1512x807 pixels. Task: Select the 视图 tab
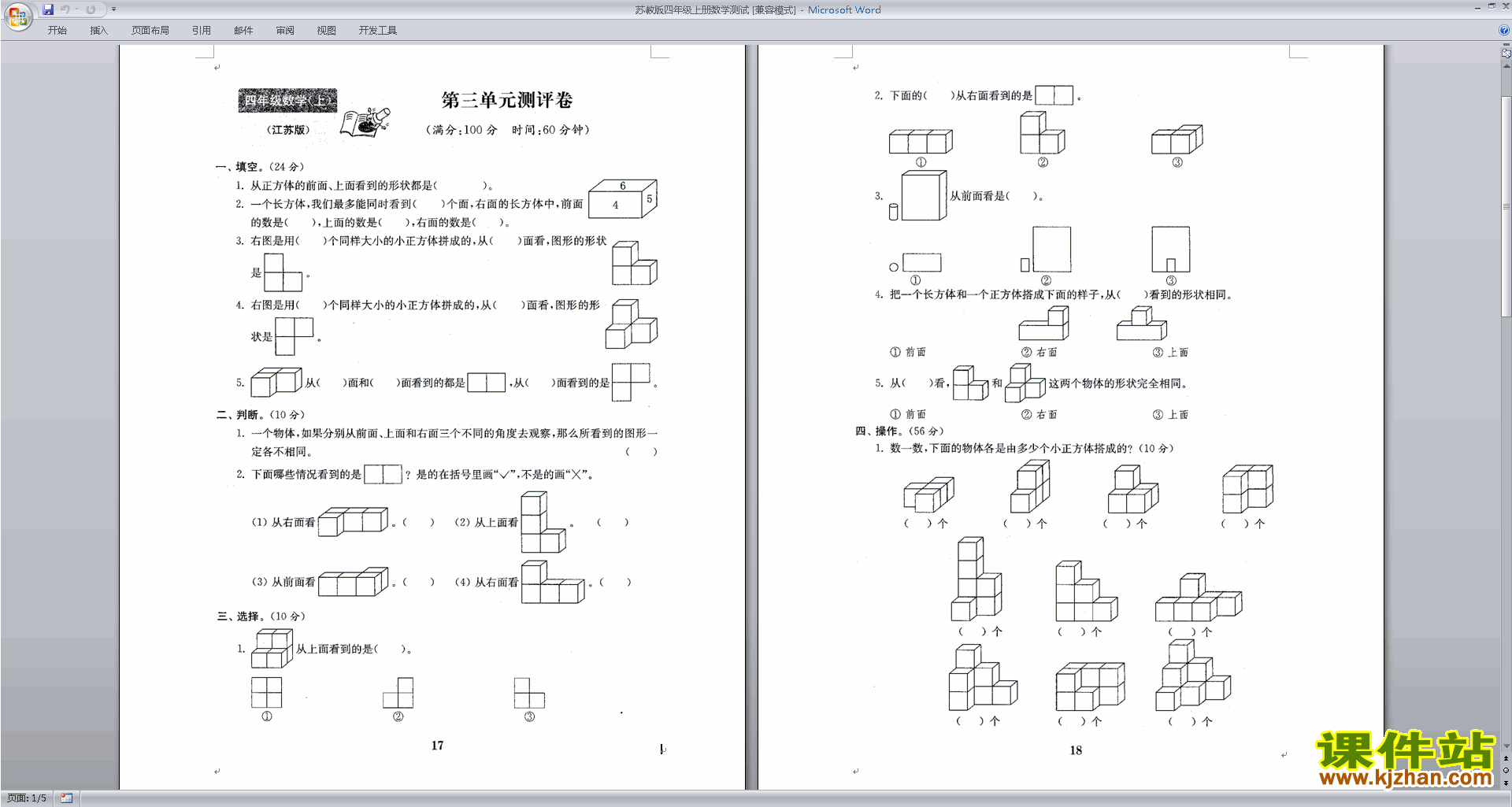[327, 31]
